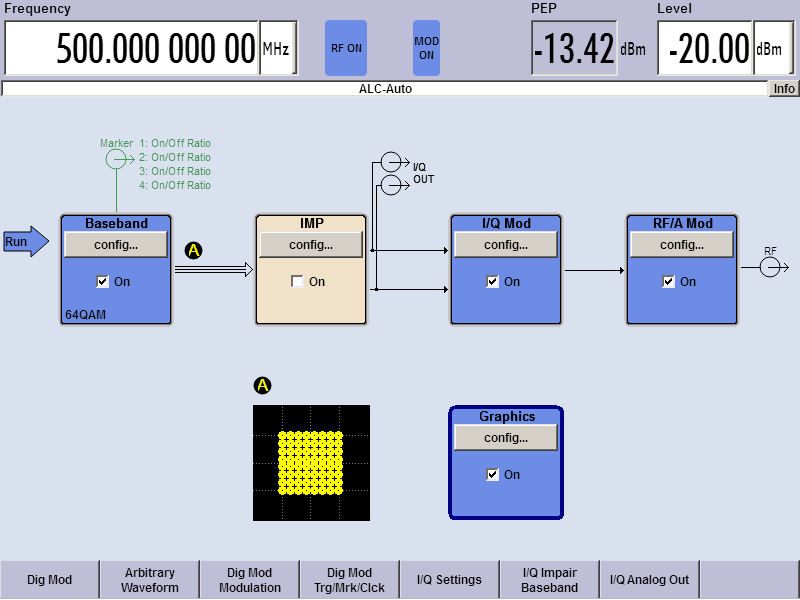Image resolution: width=800 pixels, height=600 pixels.
Task: Open the RF/A Mod config... menu
Action: click(x=682, y=245)
